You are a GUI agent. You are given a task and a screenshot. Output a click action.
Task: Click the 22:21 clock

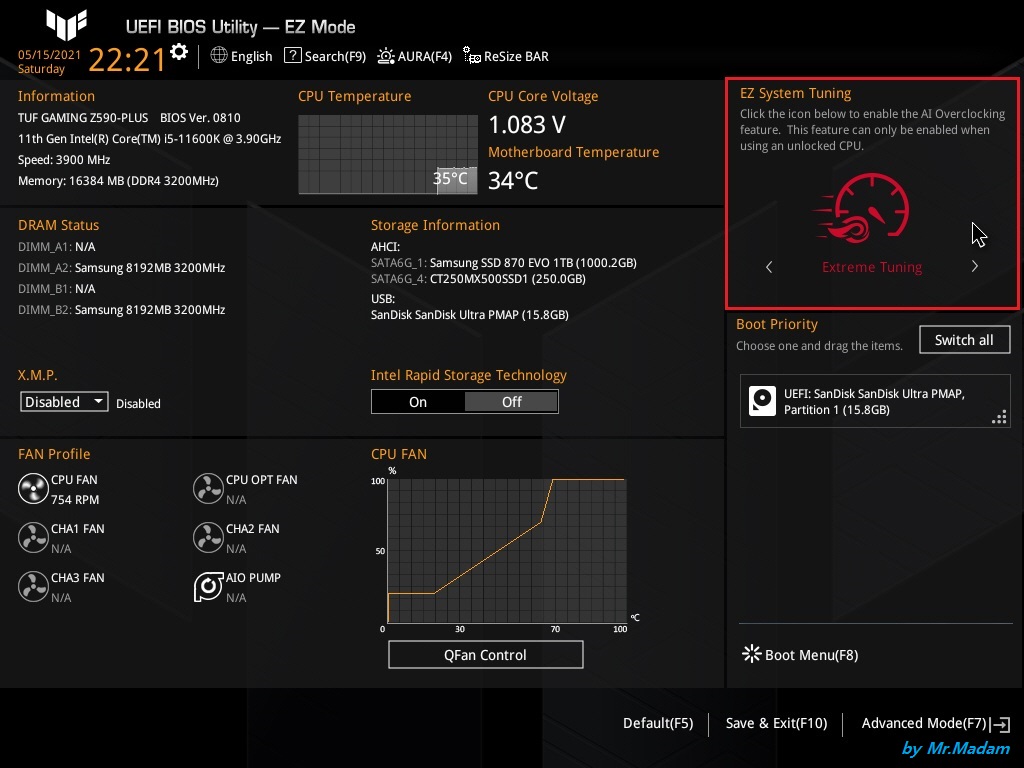point(127,59)
